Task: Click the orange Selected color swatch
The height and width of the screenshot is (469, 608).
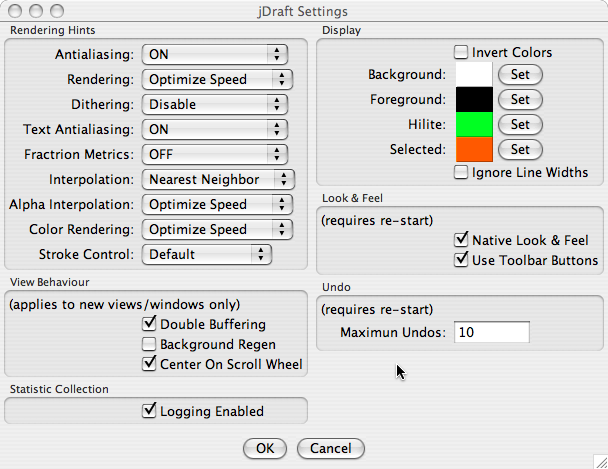Action: (x=474, y=149)
